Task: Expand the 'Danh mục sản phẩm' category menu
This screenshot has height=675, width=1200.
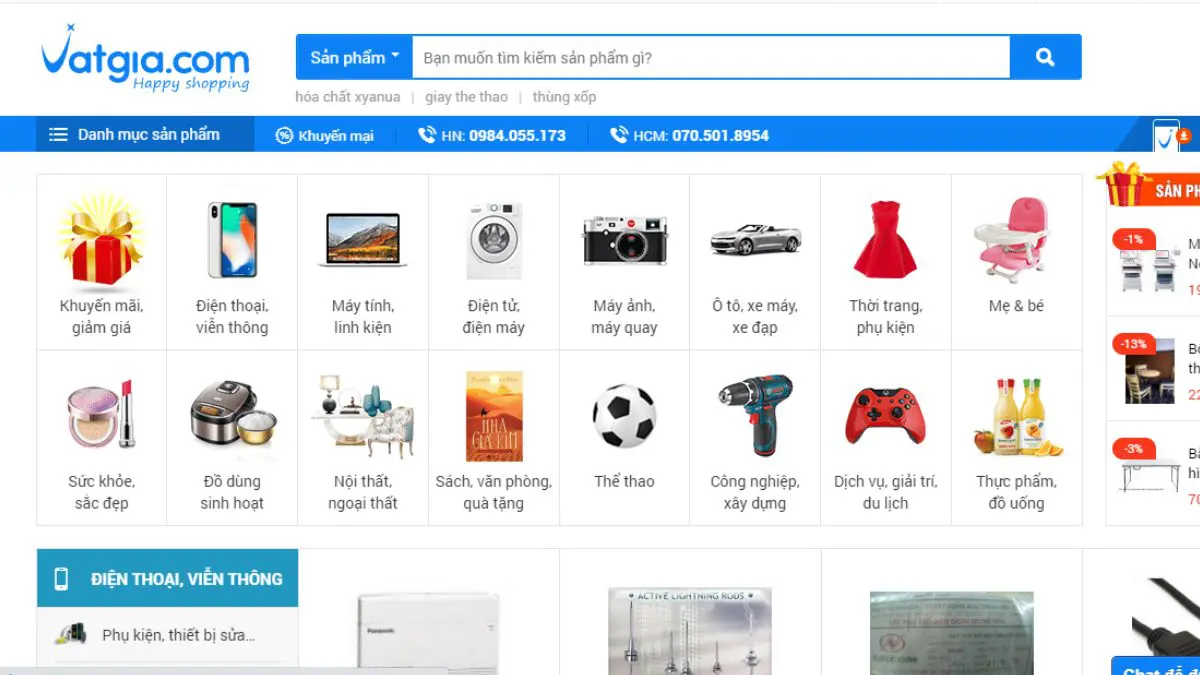Action: pyautogui.click(x=135, y=135)
